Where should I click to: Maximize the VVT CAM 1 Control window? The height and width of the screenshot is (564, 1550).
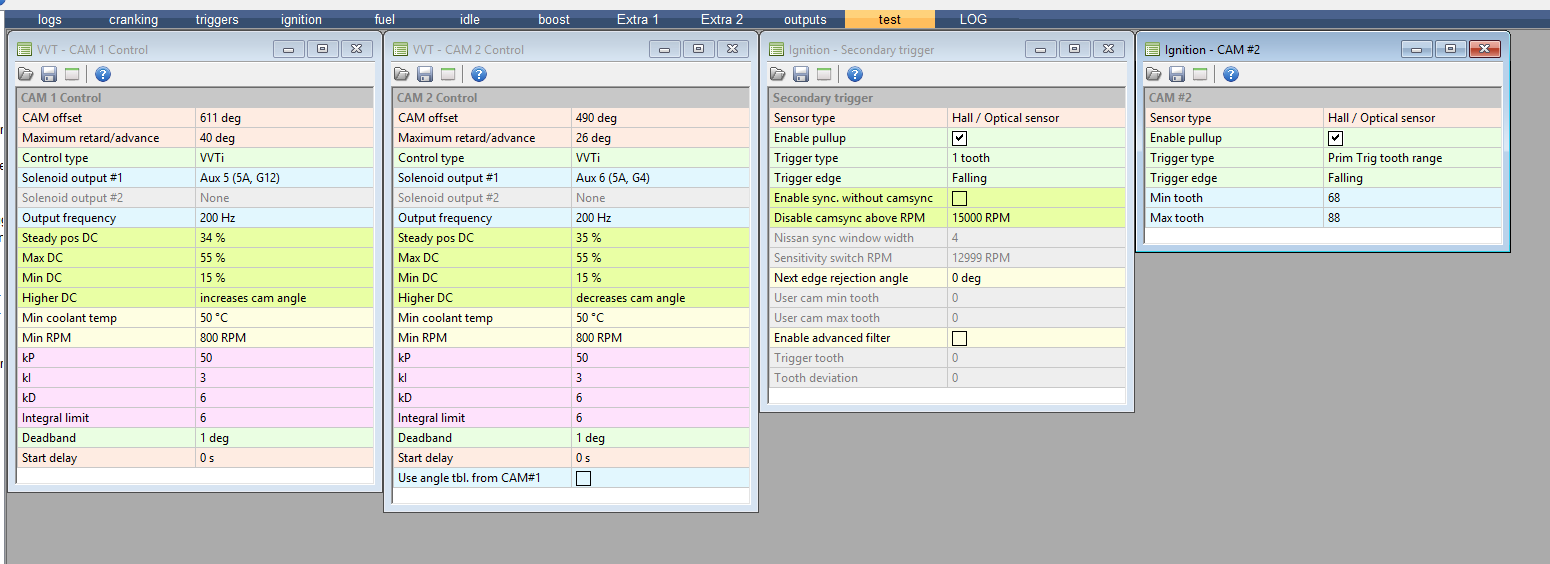pos(322,49)
